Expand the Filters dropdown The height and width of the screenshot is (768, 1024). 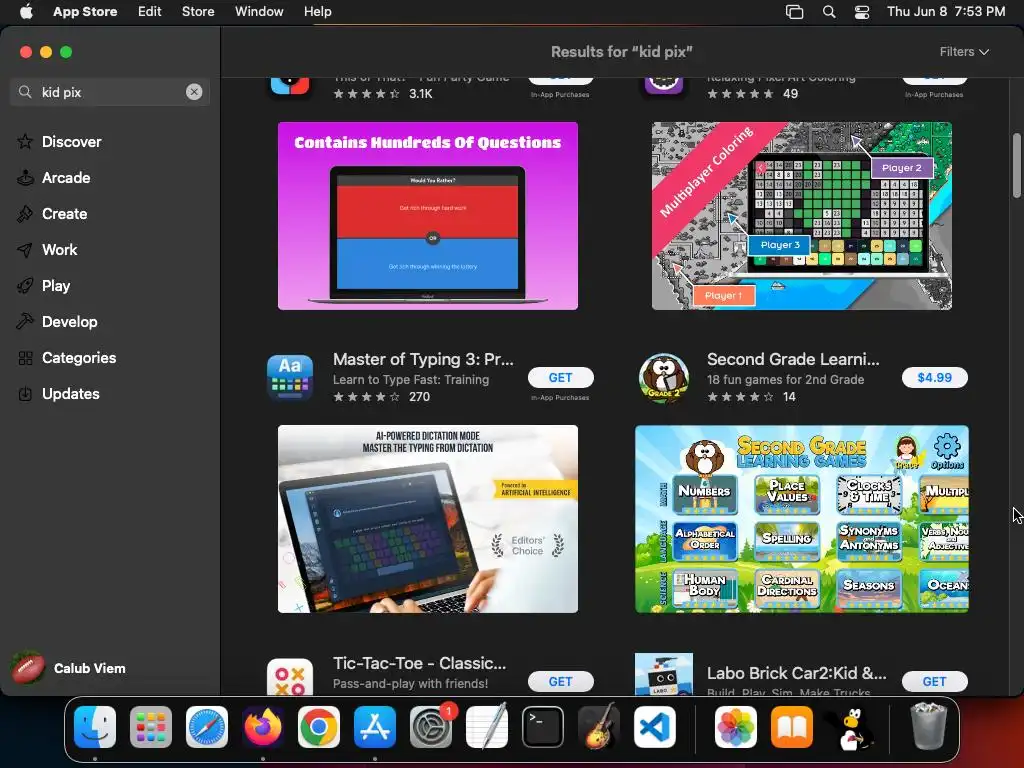[964, 52]
